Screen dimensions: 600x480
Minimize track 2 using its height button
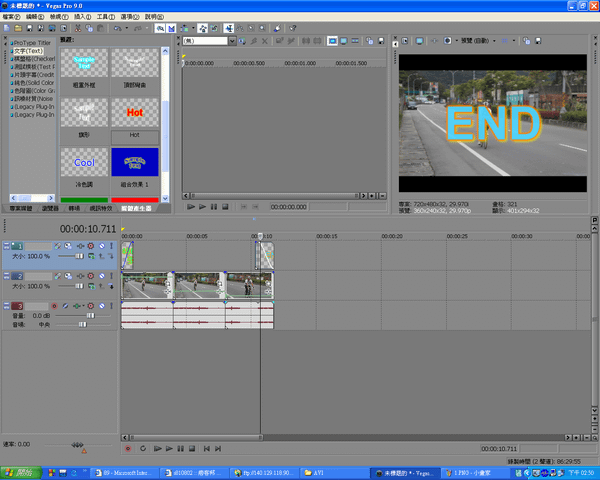click(x=6, y=276)
